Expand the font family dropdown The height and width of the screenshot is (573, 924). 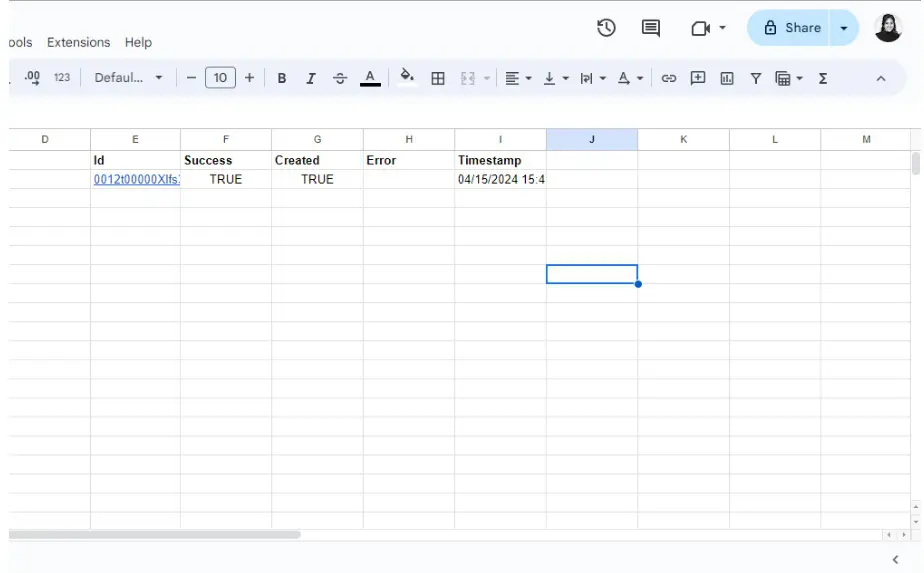128,78
